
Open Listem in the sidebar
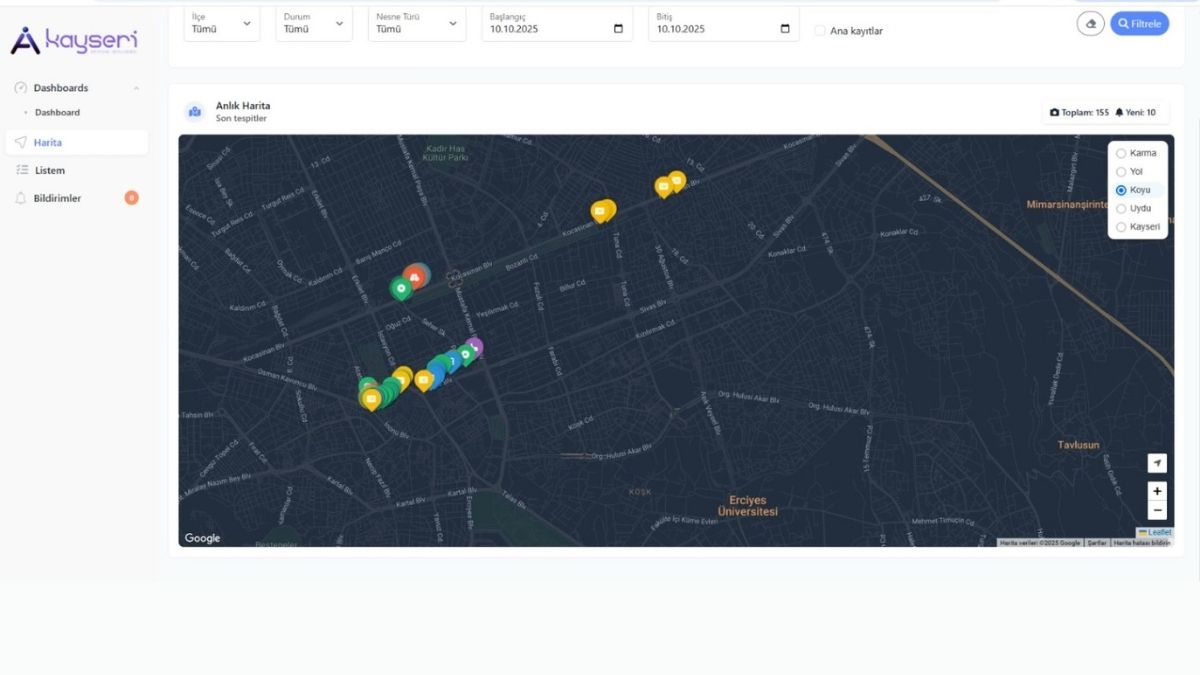[50, 170]
